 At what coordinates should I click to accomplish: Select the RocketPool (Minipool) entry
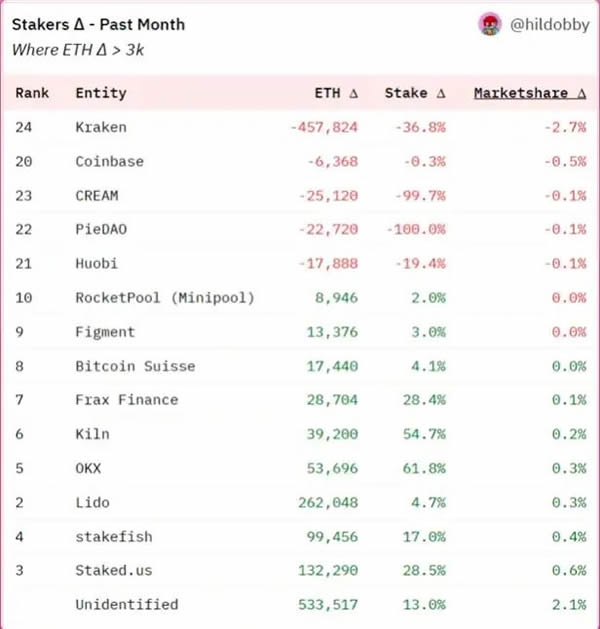[165, 298]
